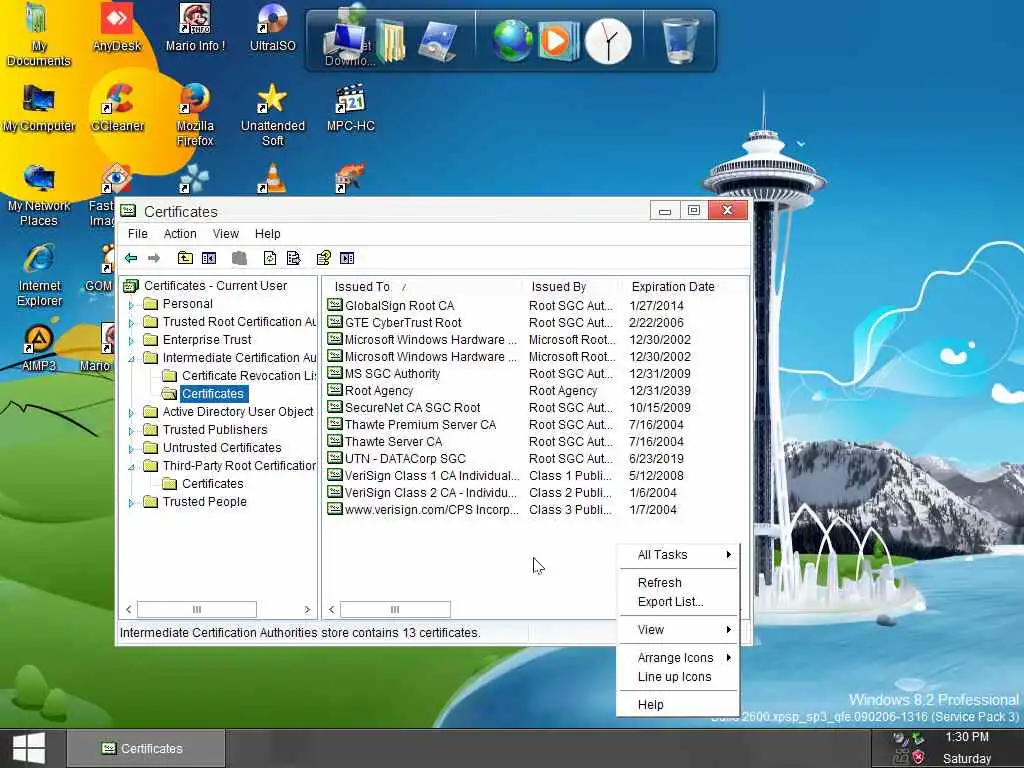Click the Forward arrow toolbar icon
Screen dimensions: 1024x768
pyautogui.click(x=153, y=258)
